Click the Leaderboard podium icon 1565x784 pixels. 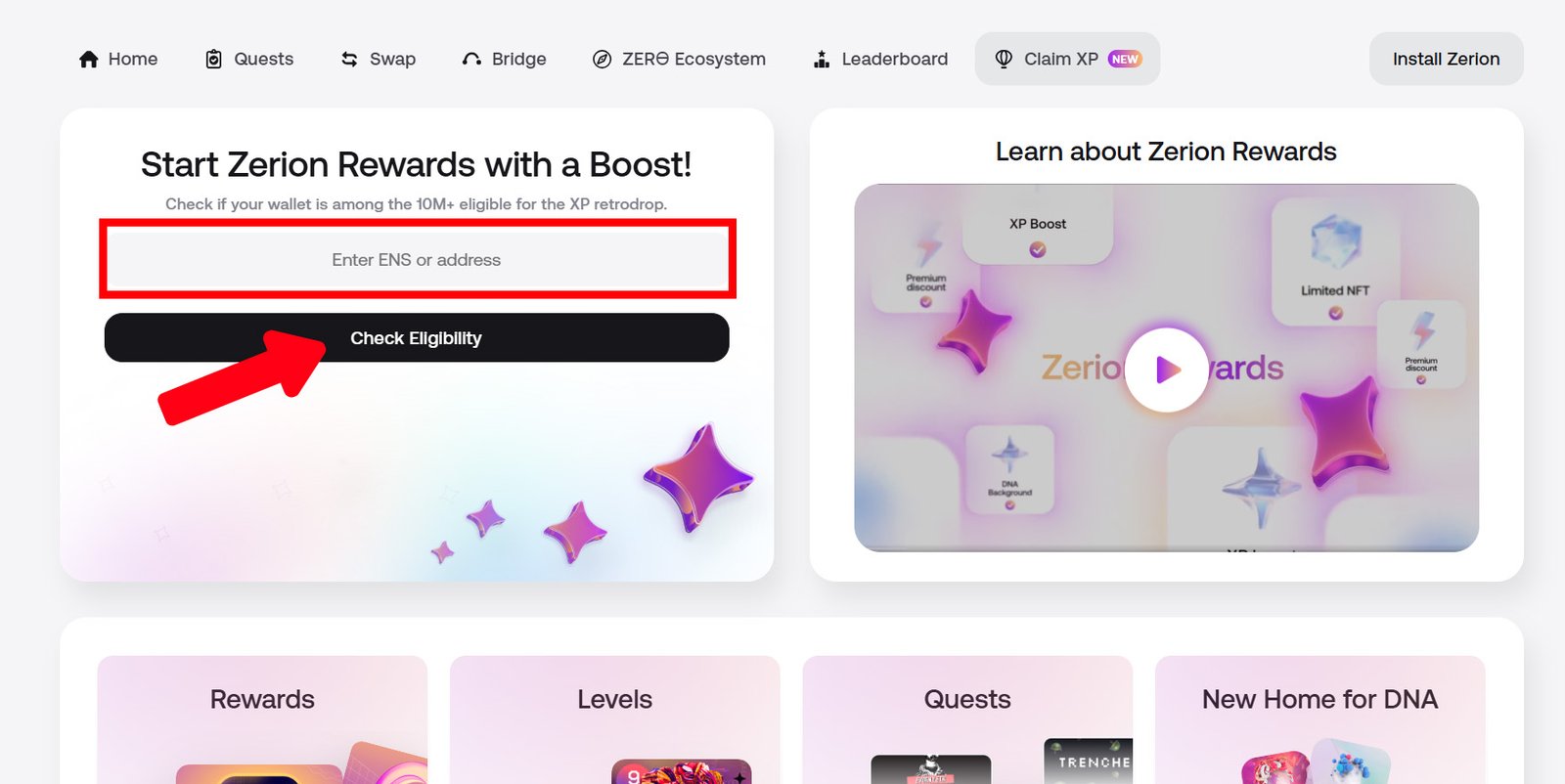(822, 60)
